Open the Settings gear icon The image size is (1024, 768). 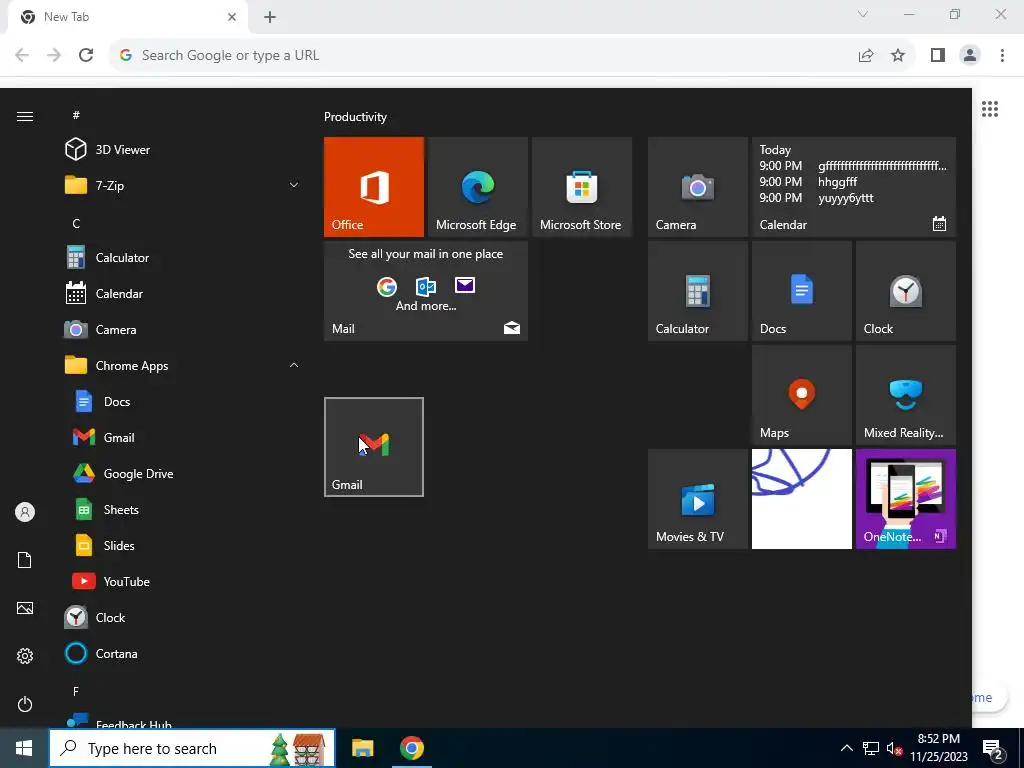(x=25, y=656)
